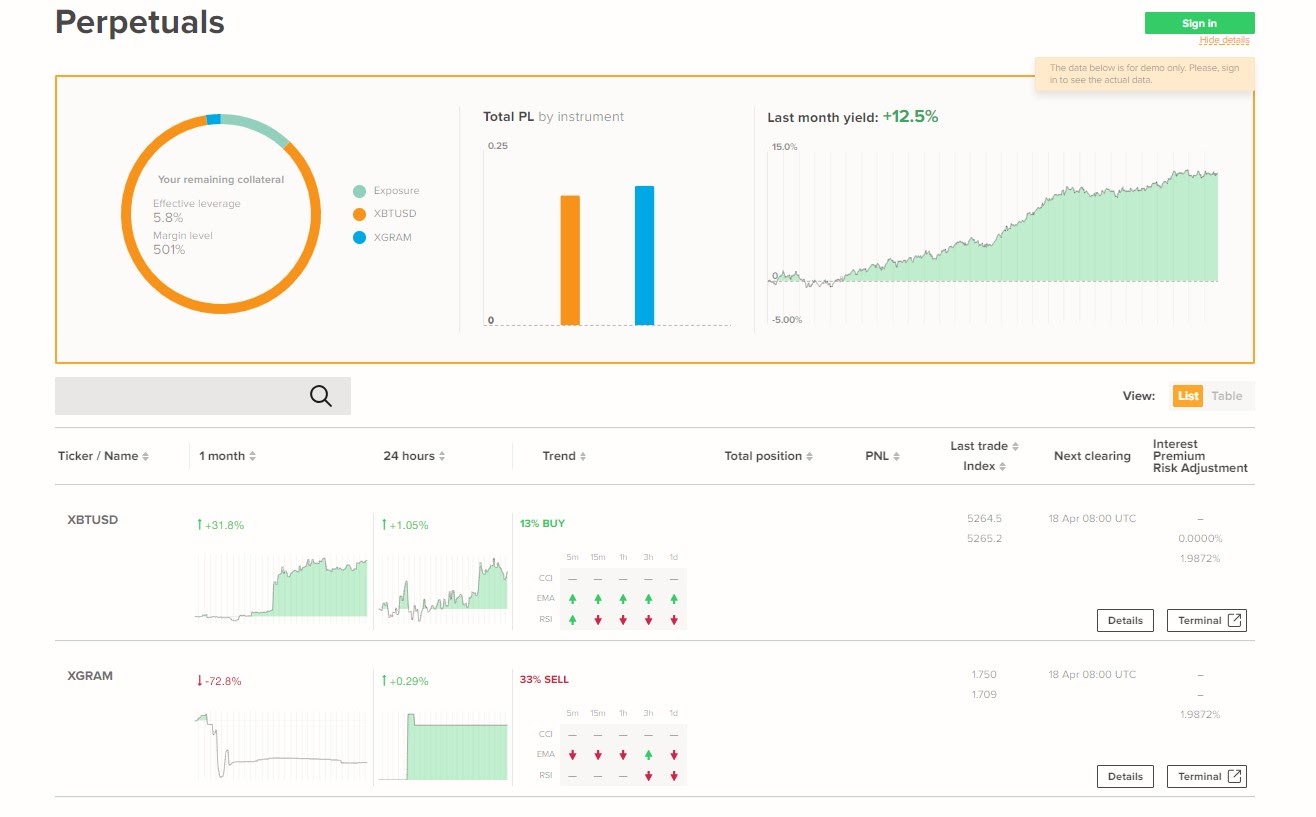This screenshot has width=1316, height=817.
Task: Click XBTUSD ticker name
Action: point(92,520)
